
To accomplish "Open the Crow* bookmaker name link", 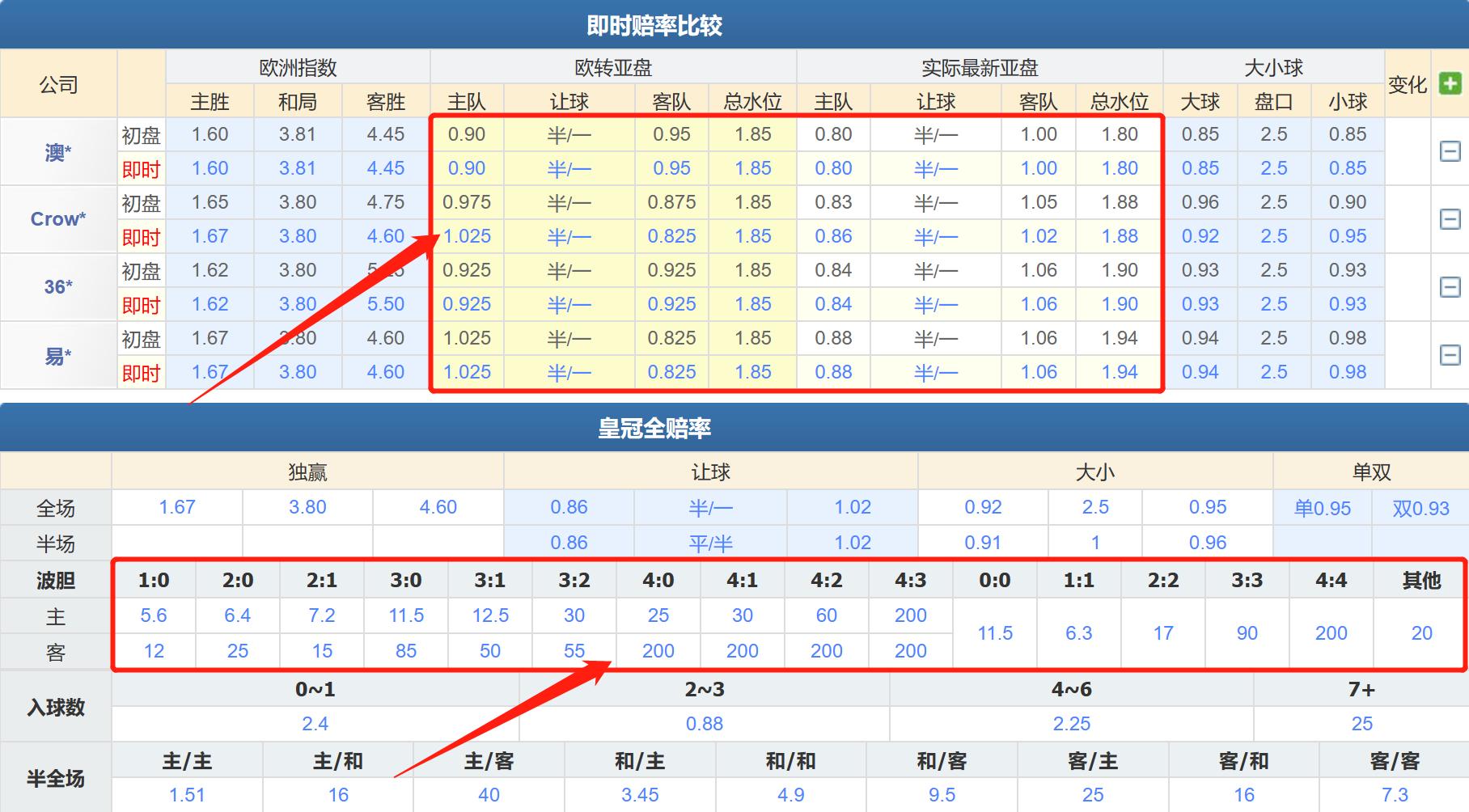I will pos(57,219).
